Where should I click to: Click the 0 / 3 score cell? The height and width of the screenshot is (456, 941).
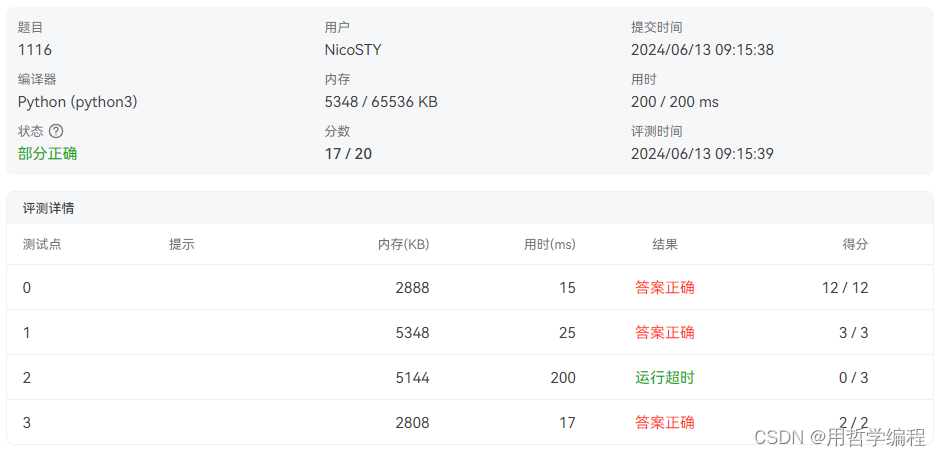[x=853, y=377]
